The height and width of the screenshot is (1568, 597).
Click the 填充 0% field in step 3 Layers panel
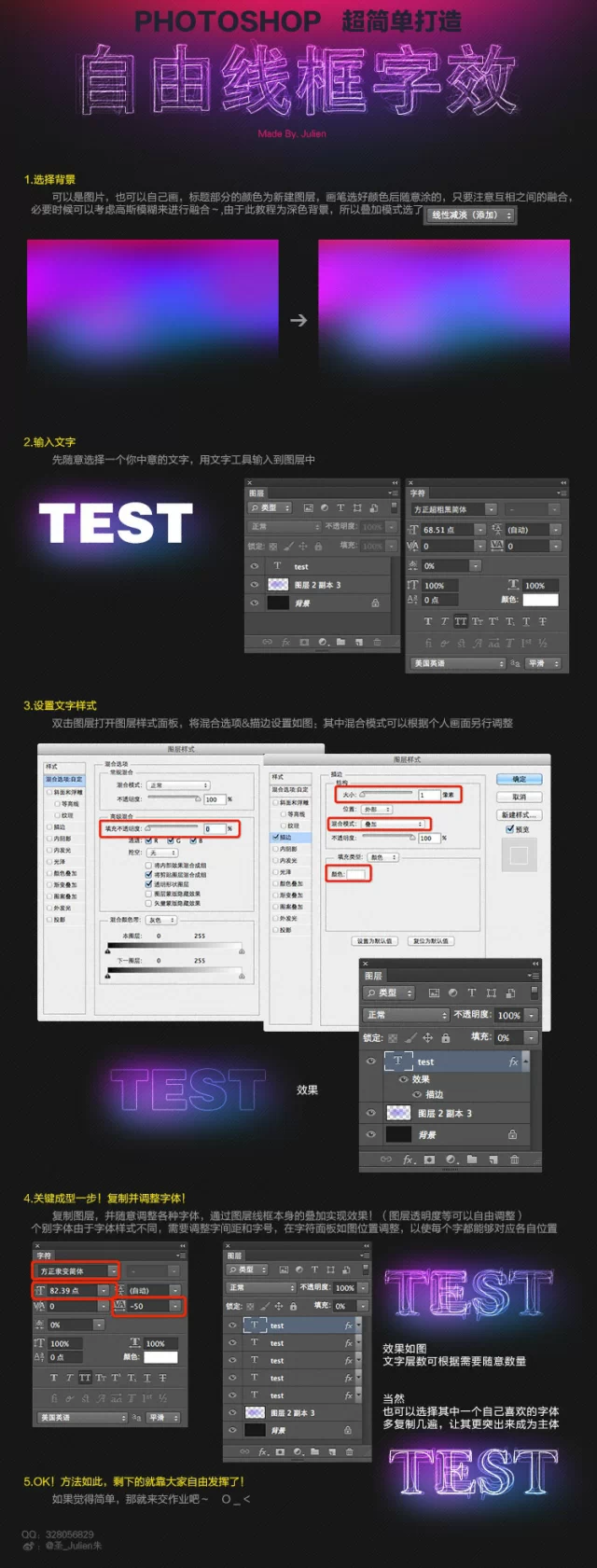pyautogui.click(x=510, y=1037)
